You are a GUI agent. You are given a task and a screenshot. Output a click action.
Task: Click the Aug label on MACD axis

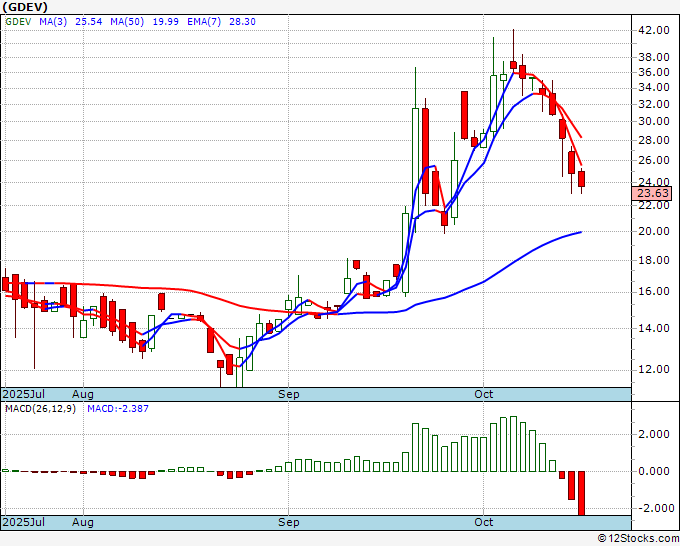click(x=83, y=522)
